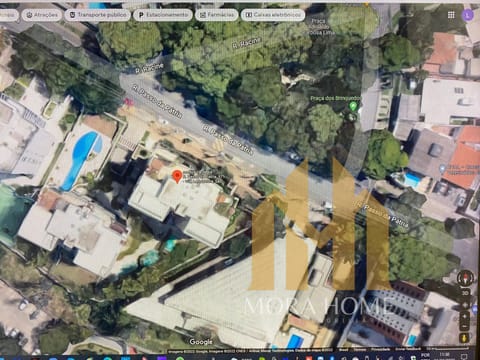Toggle the 3D view button

pyautogui.click(x=465, y=293)
